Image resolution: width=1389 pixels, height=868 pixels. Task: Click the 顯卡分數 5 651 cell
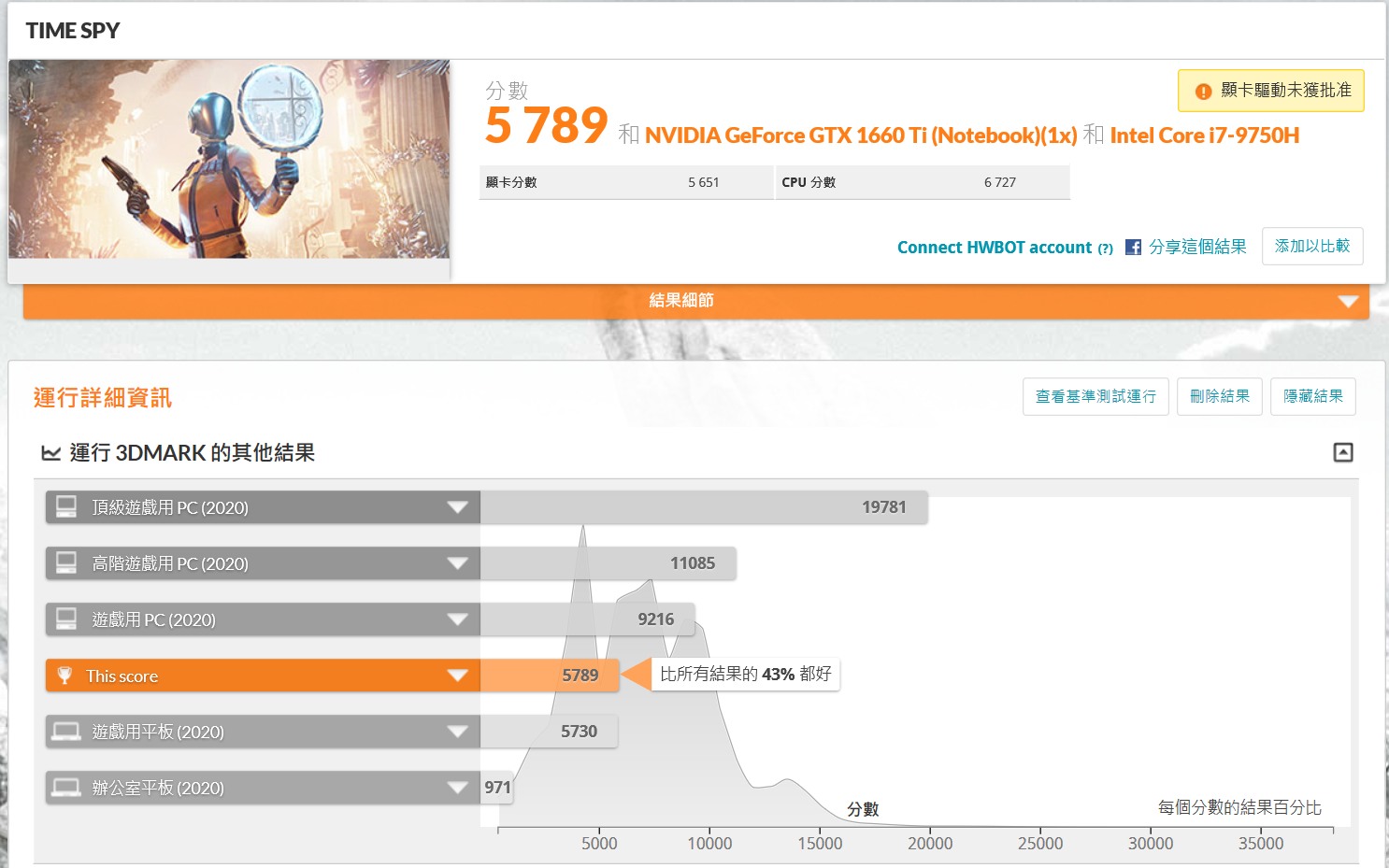(x=626, y=182)
